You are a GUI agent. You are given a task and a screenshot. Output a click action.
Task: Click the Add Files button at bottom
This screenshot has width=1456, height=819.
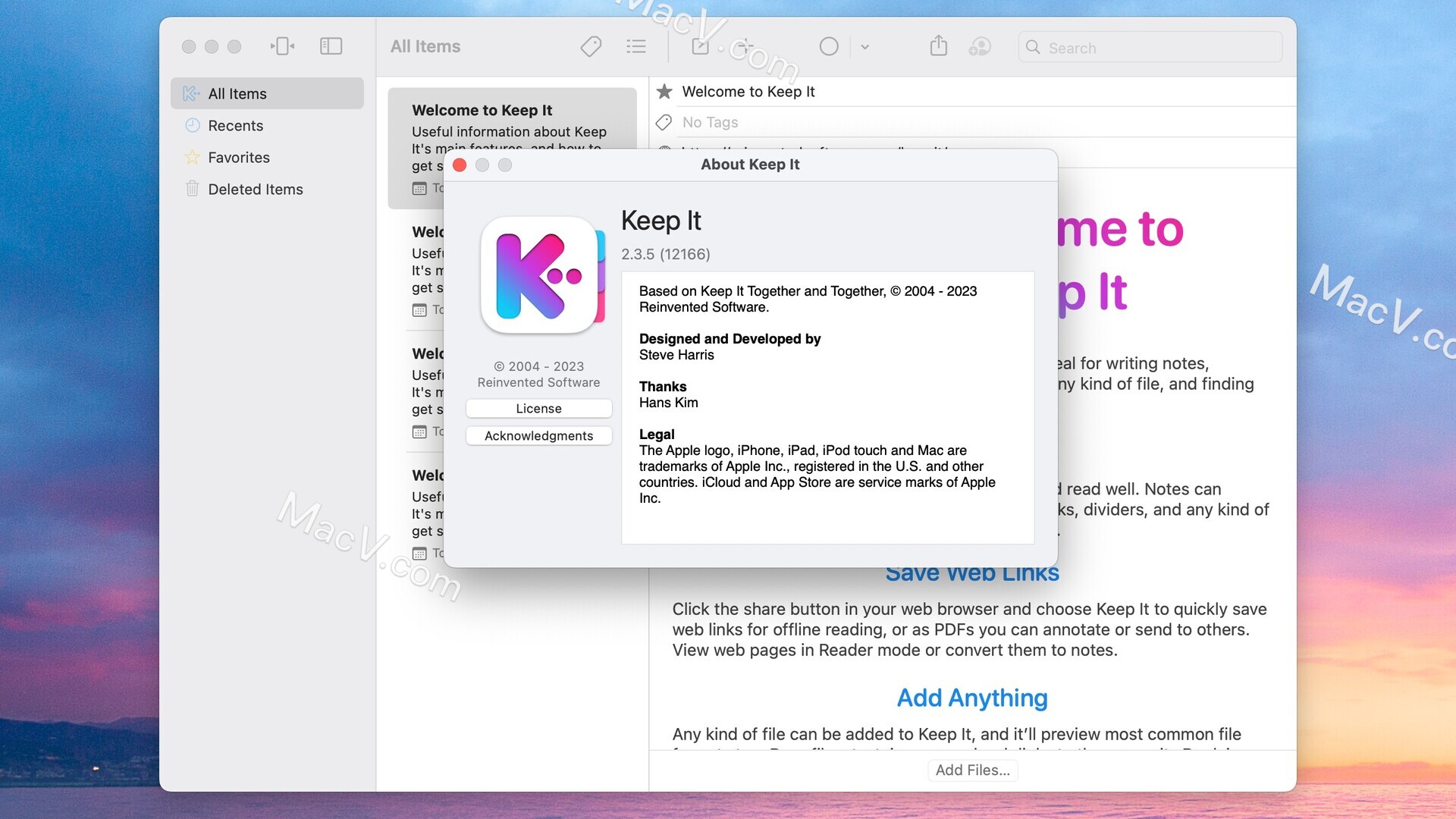pos(972,770)
